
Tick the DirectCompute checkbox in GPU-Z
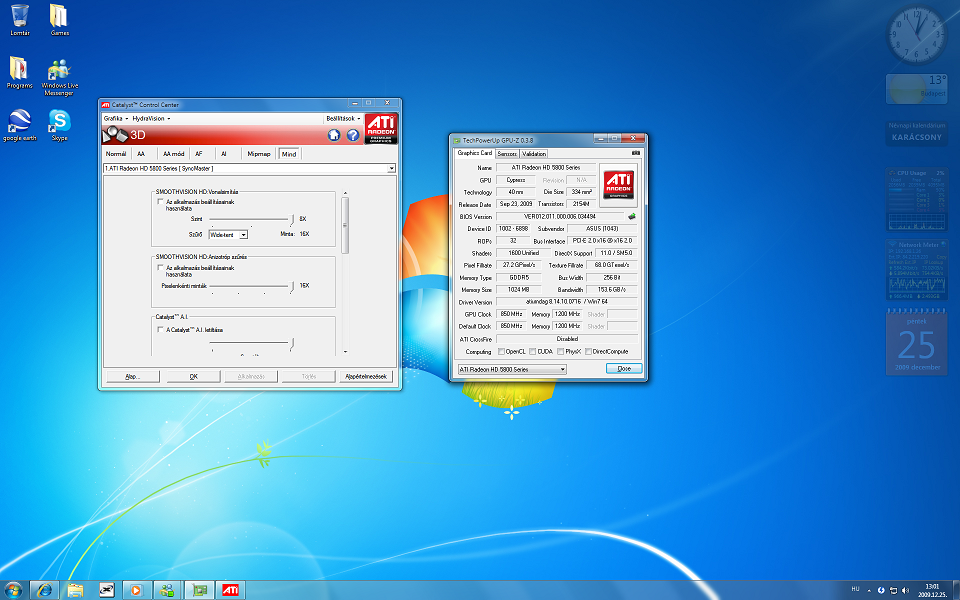(x=588, y=351)
